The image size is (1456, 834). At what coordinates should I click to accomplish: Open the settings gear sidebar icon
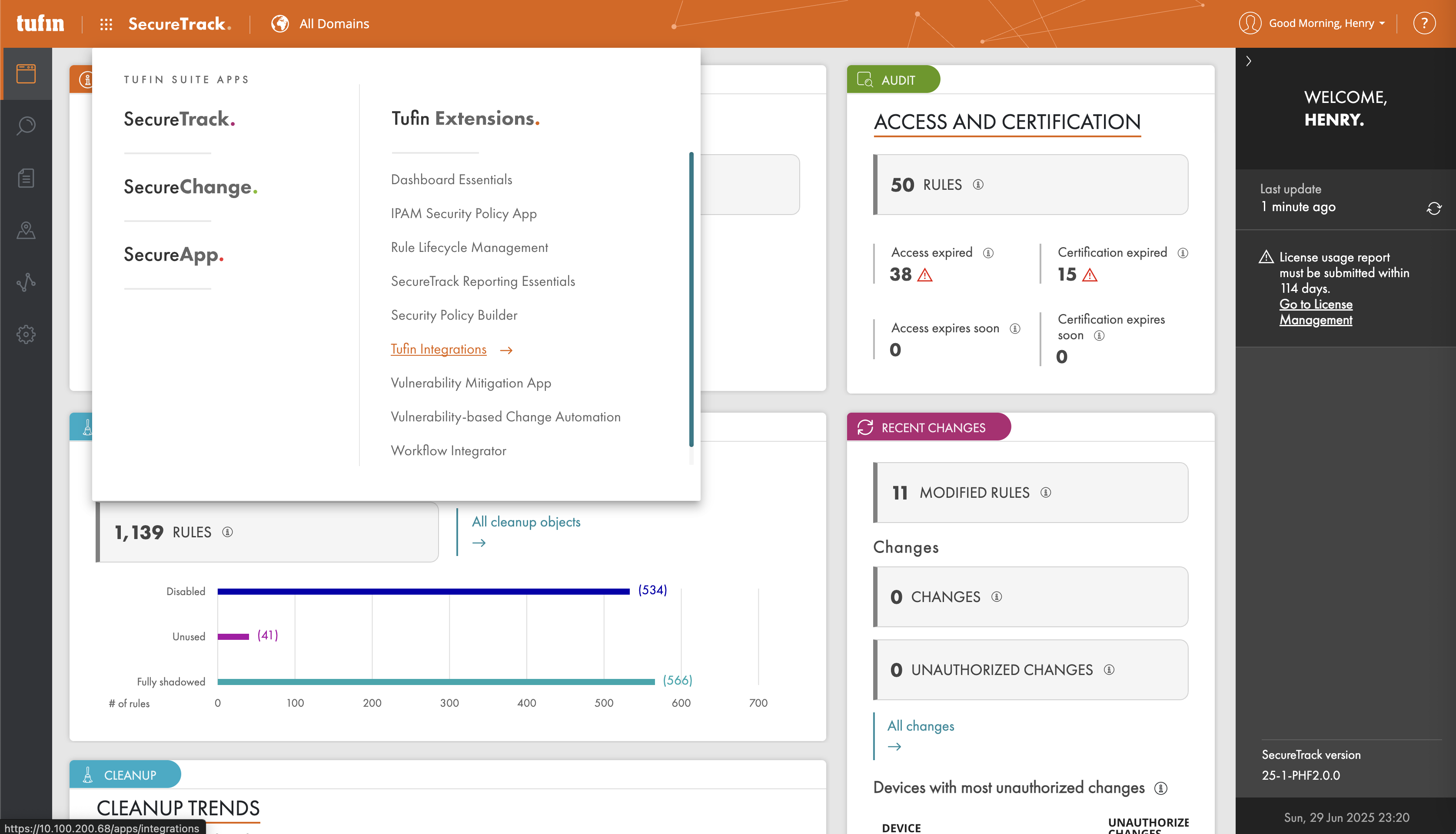tap(26, 334)
